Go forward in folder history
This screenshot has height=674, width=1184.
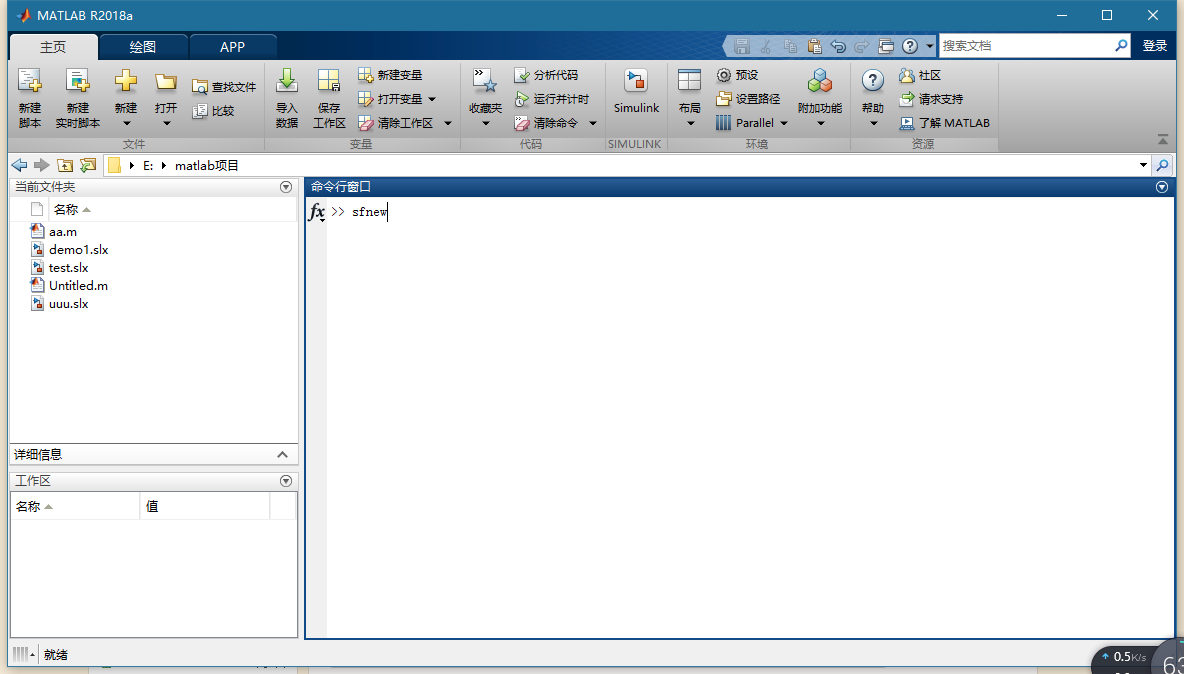[x=42, y=165]
